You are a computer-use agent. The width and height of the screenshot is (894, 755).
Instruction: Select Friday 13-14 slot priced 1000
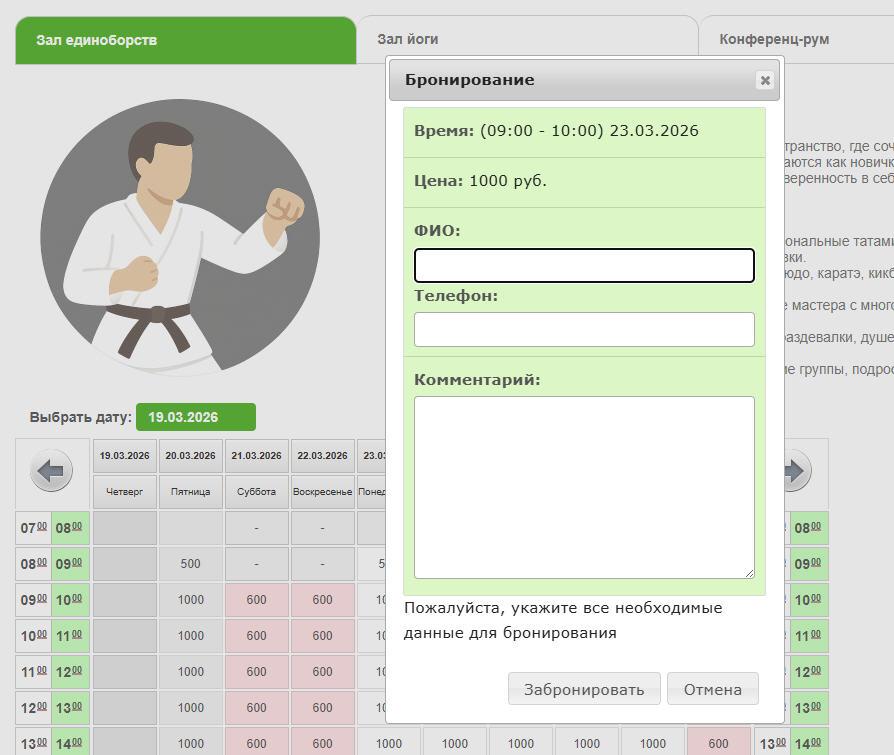point(190,741)
